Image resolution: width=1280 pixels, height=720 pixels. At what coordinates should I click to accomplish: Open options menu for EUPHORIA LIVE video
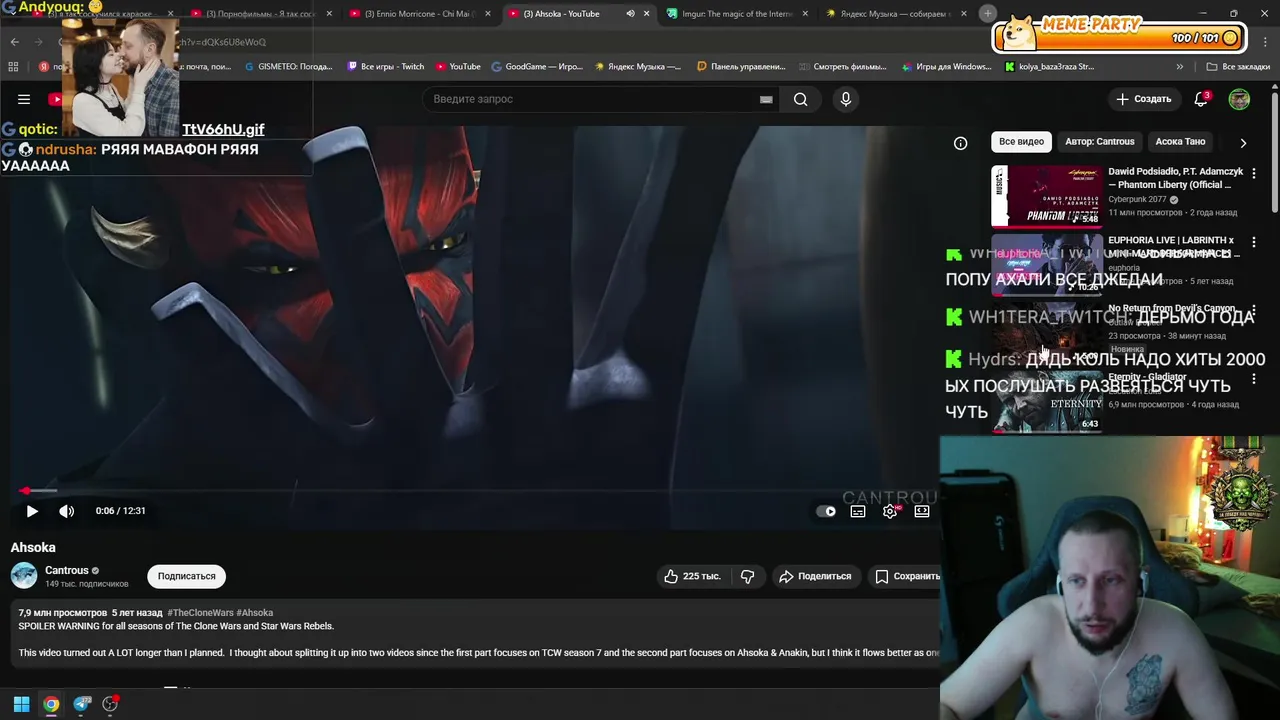[x=1254, y=242]
